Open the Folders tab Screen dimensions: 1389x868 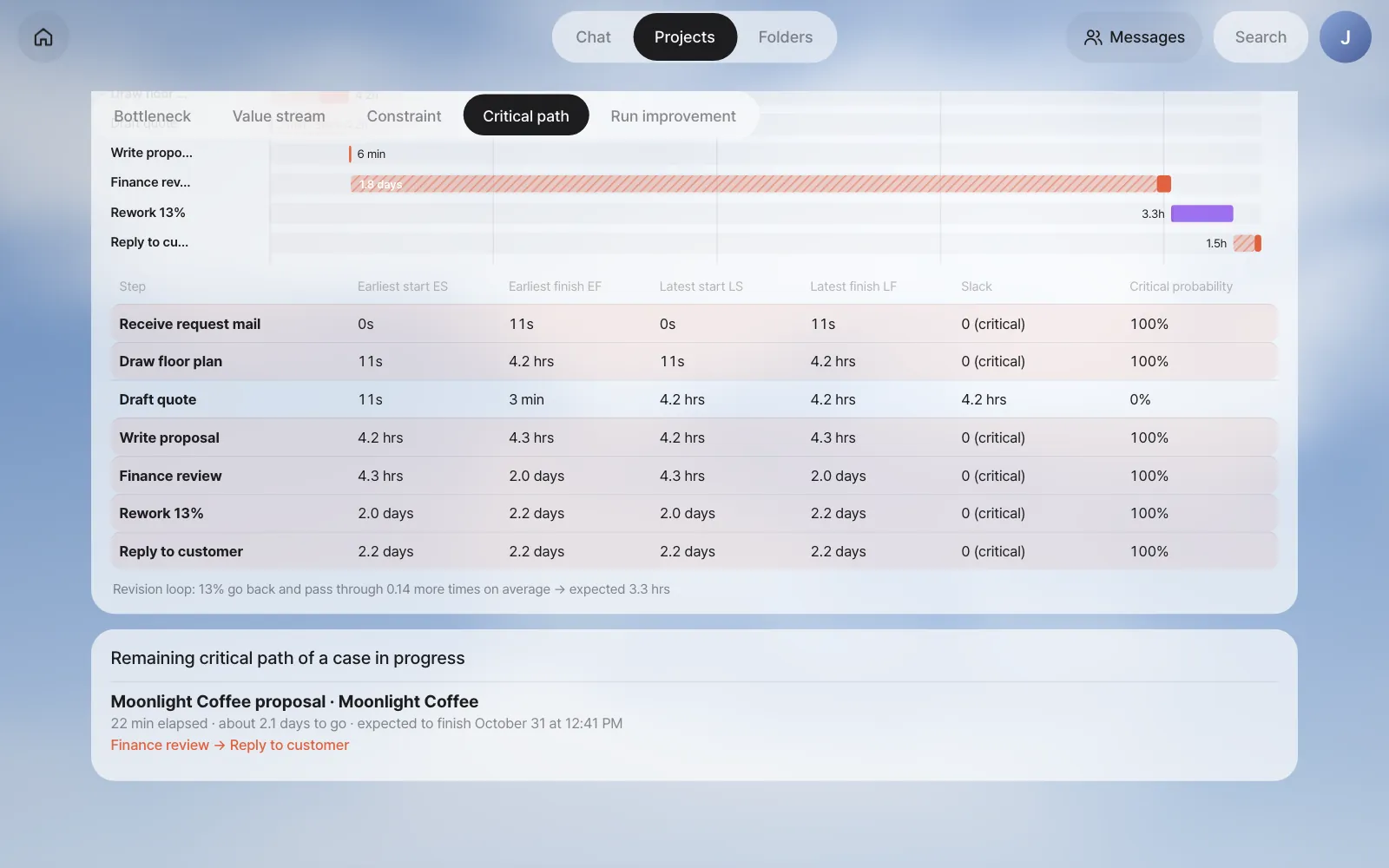point(786,37)
